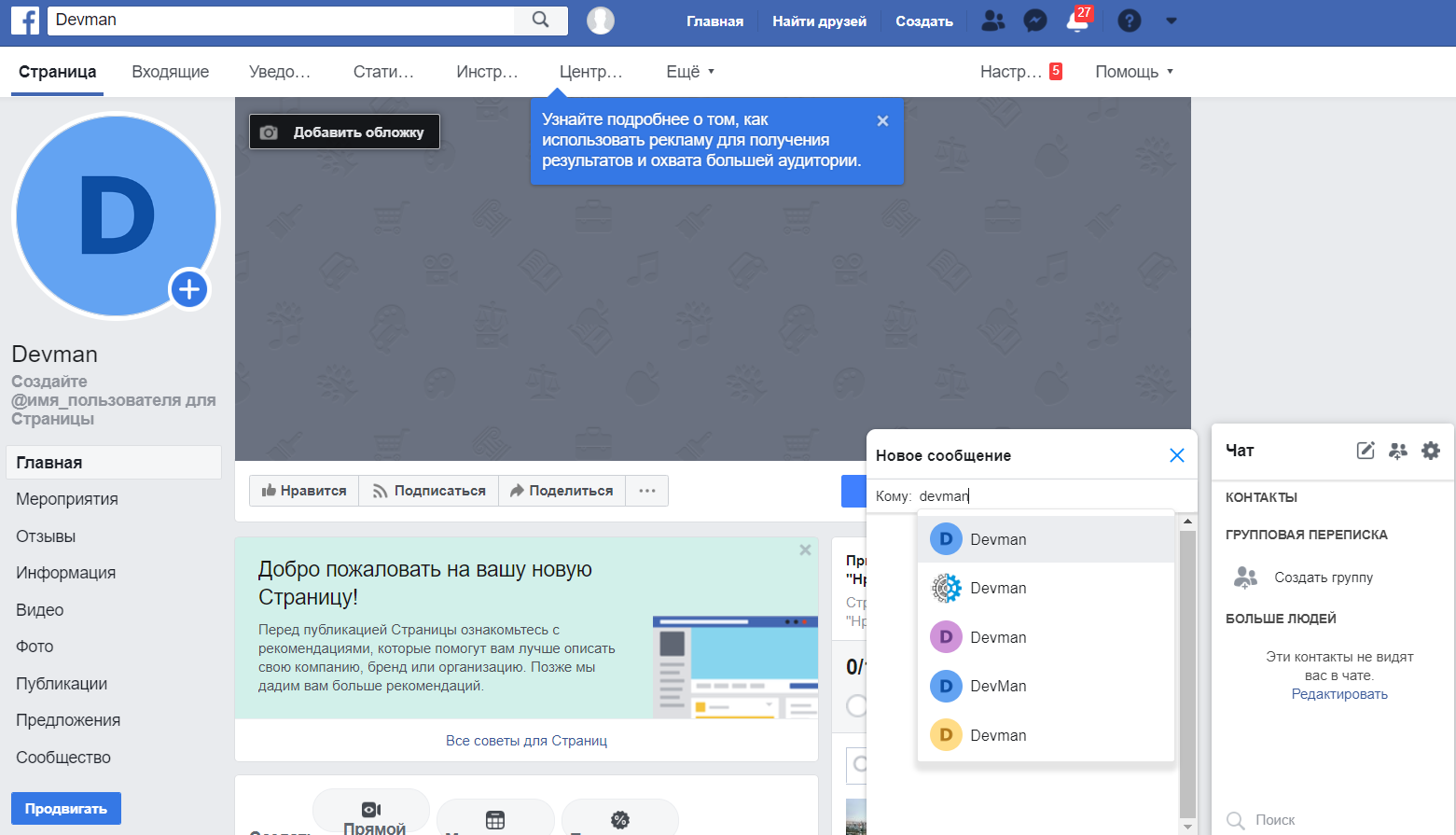Image resolution: width=1456 pixels, height=835 pixels.
Task: Click the Кому recipient input field
Action: (x=1054, y=496)
